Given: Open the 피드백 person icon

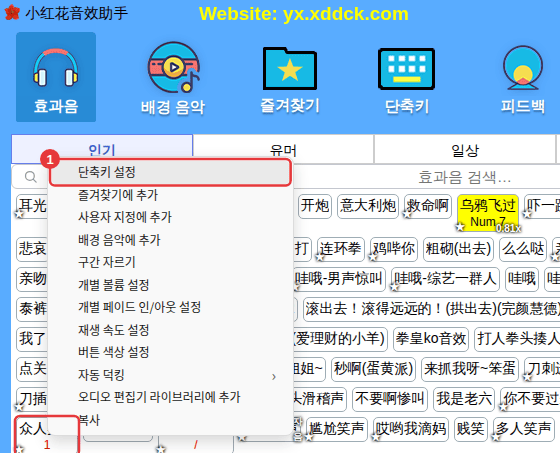Looking at the screenshot, I should [523, 79].
